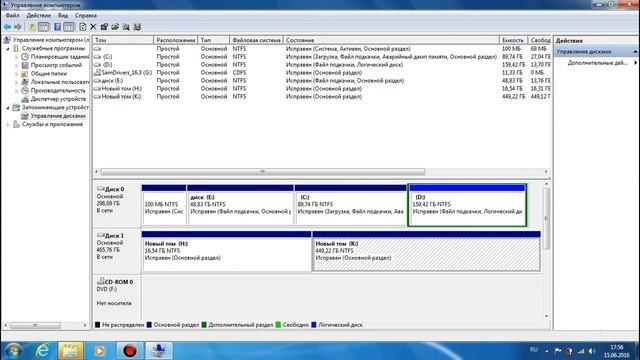Select the Планировщик заданий clock icon
640x360 pixels.
tap(25, 57)
